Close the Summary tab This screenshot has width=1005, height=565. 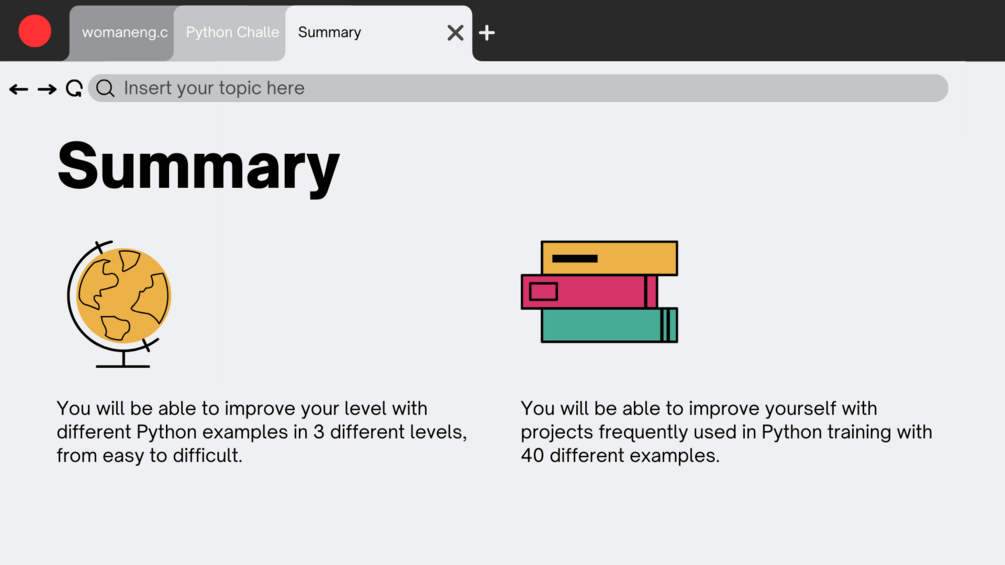coord(455,33)
